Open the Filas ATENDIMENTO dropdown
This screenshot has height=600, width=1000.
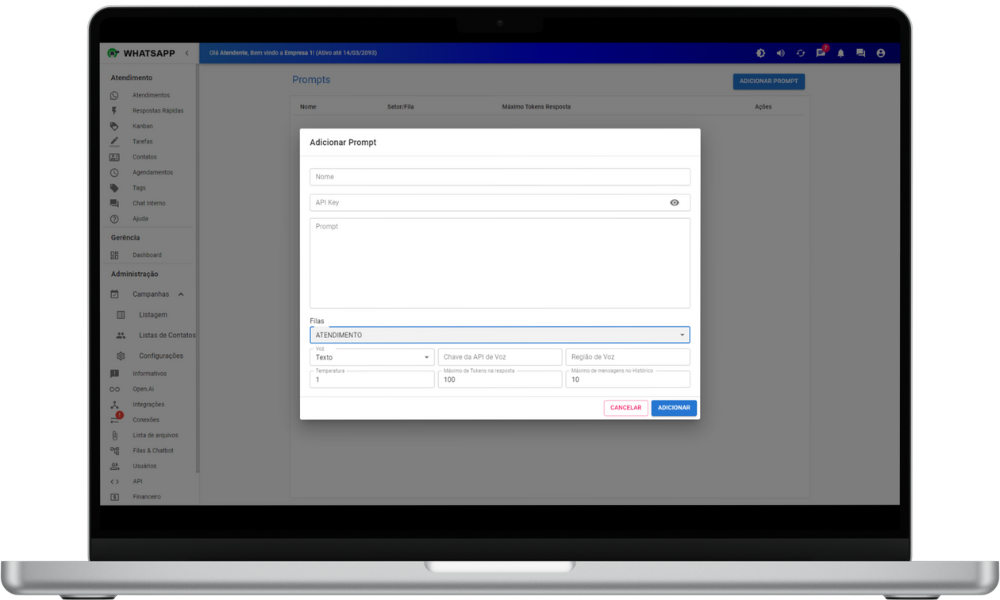pyautogui.click(x=499, y=335)
